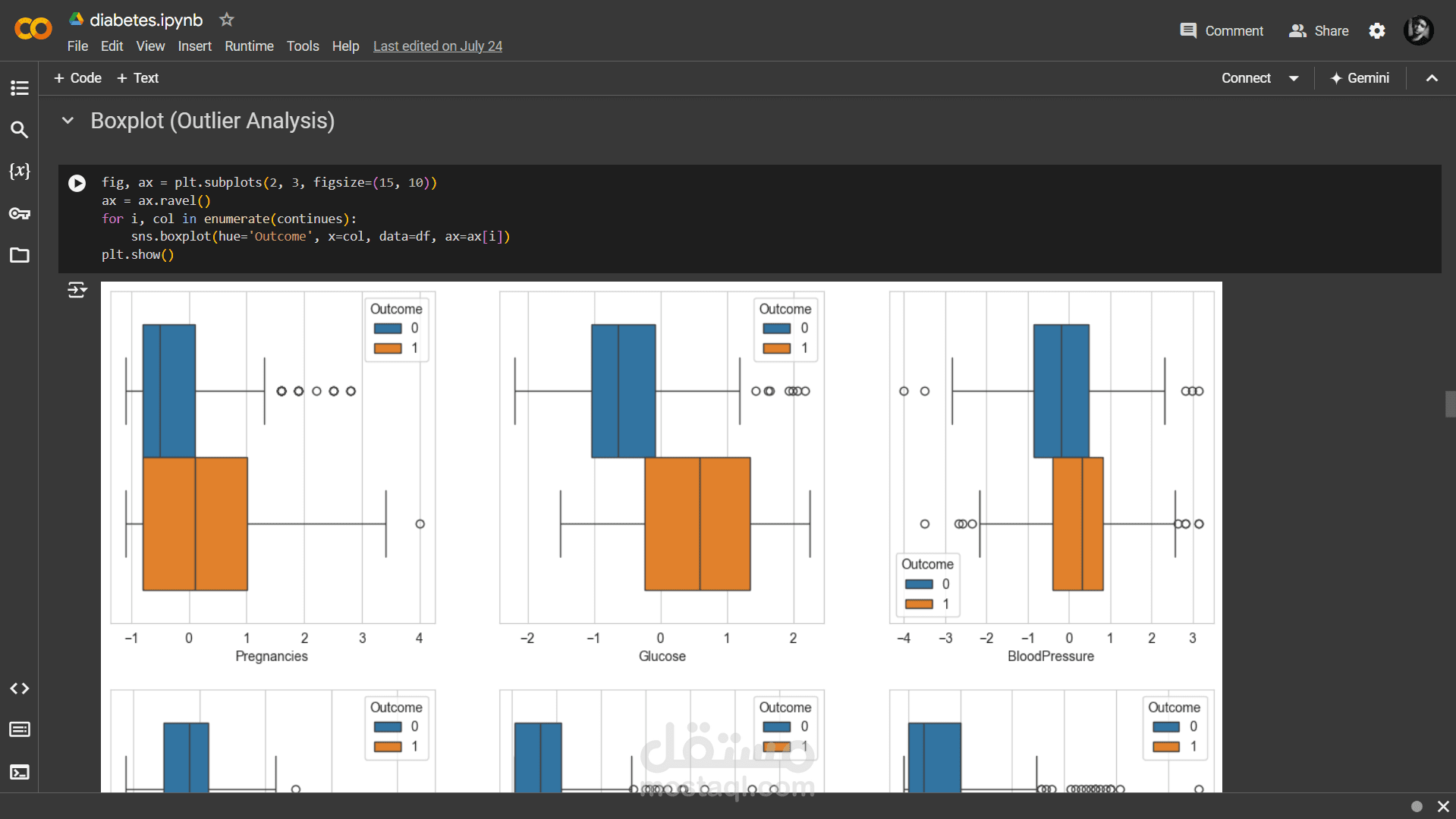Collapse the Boxplot (Outlier Analysis) section
The height and width of the screenshot is (819, 1456).
(x=68, y=121)
